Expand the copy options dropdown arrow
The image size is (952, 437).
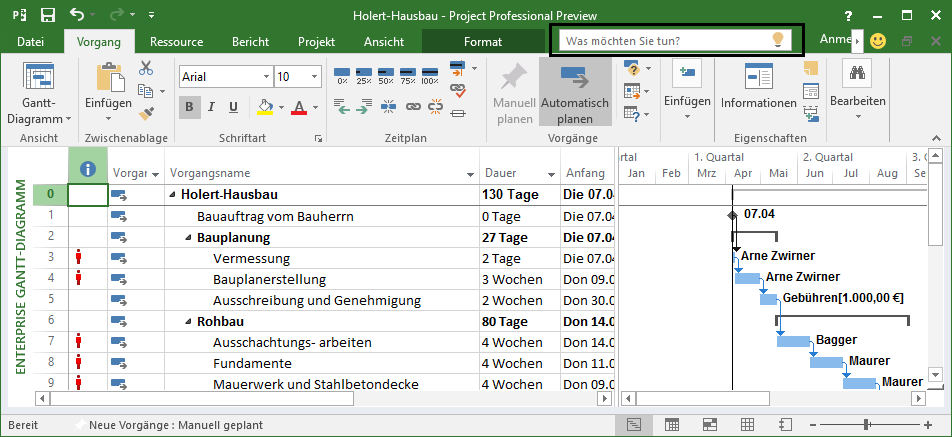click(x=162, y=92)
